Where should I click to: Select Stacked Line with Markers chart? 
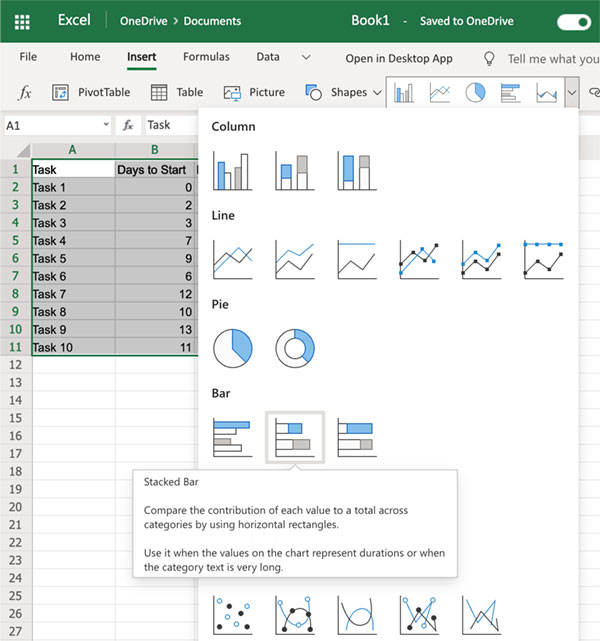[481, 260]
